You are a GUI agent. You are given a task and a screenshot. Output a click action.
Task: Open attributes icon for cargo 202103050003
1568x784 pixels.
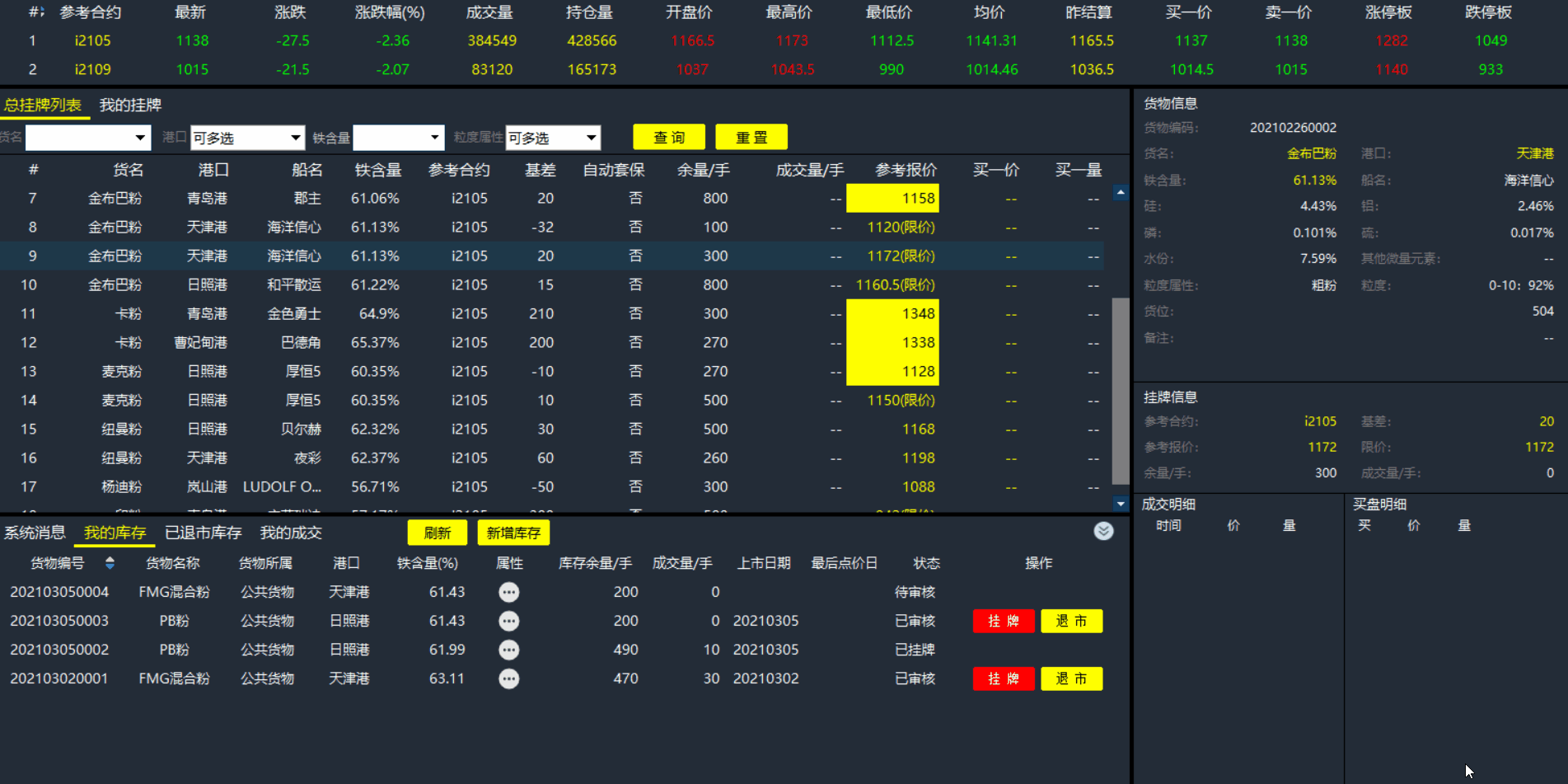(x=509, y=621)
